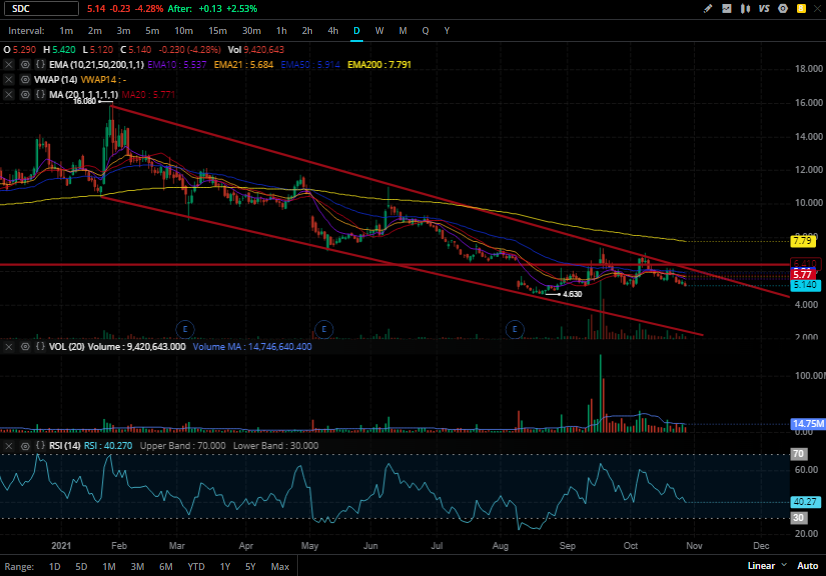Remove the VOL (20) indicator
Viewport: 826px width, 576px height.
click(x=8, y=346)
